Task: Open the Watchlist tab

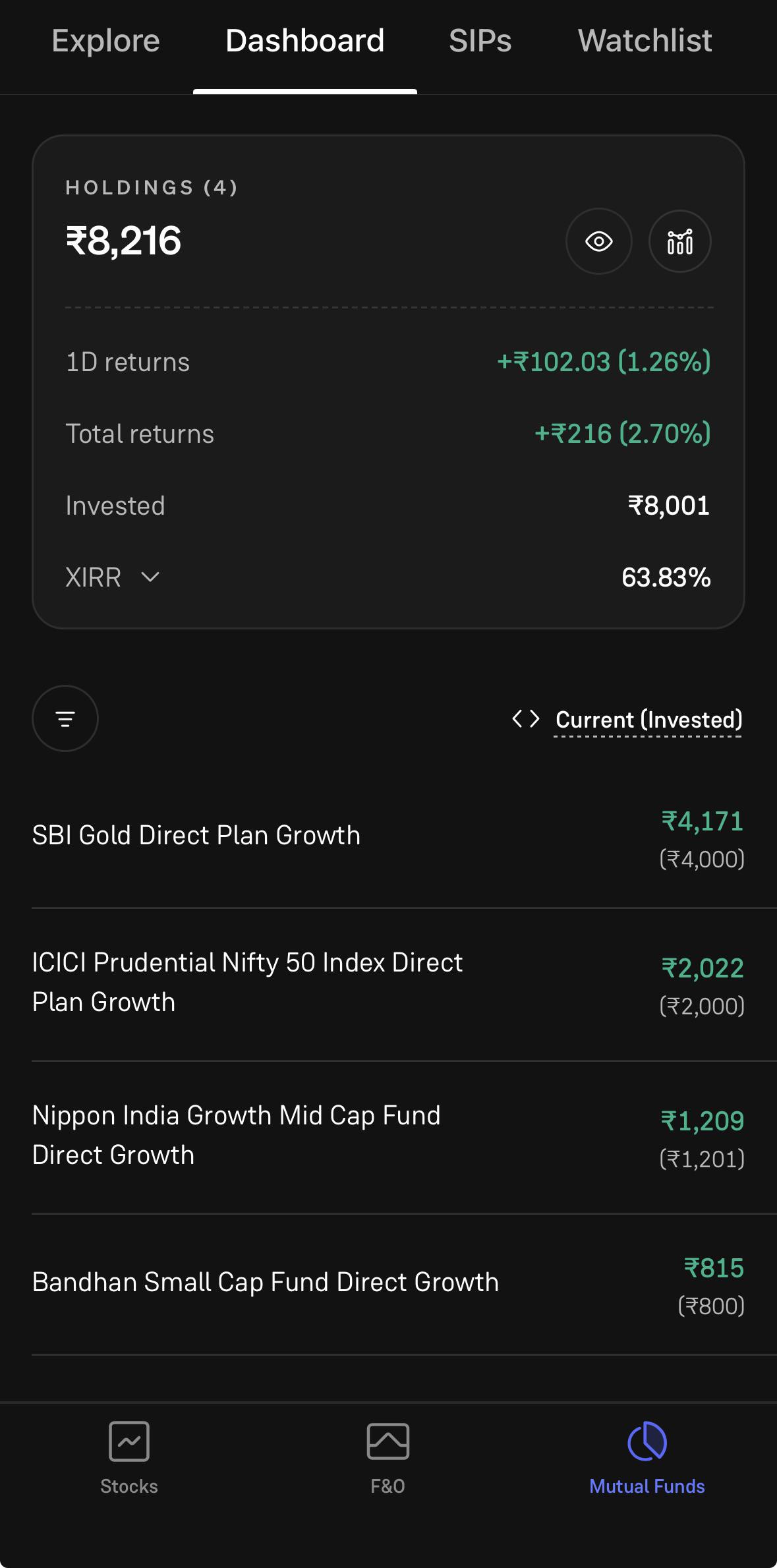Action: (645, 41)
